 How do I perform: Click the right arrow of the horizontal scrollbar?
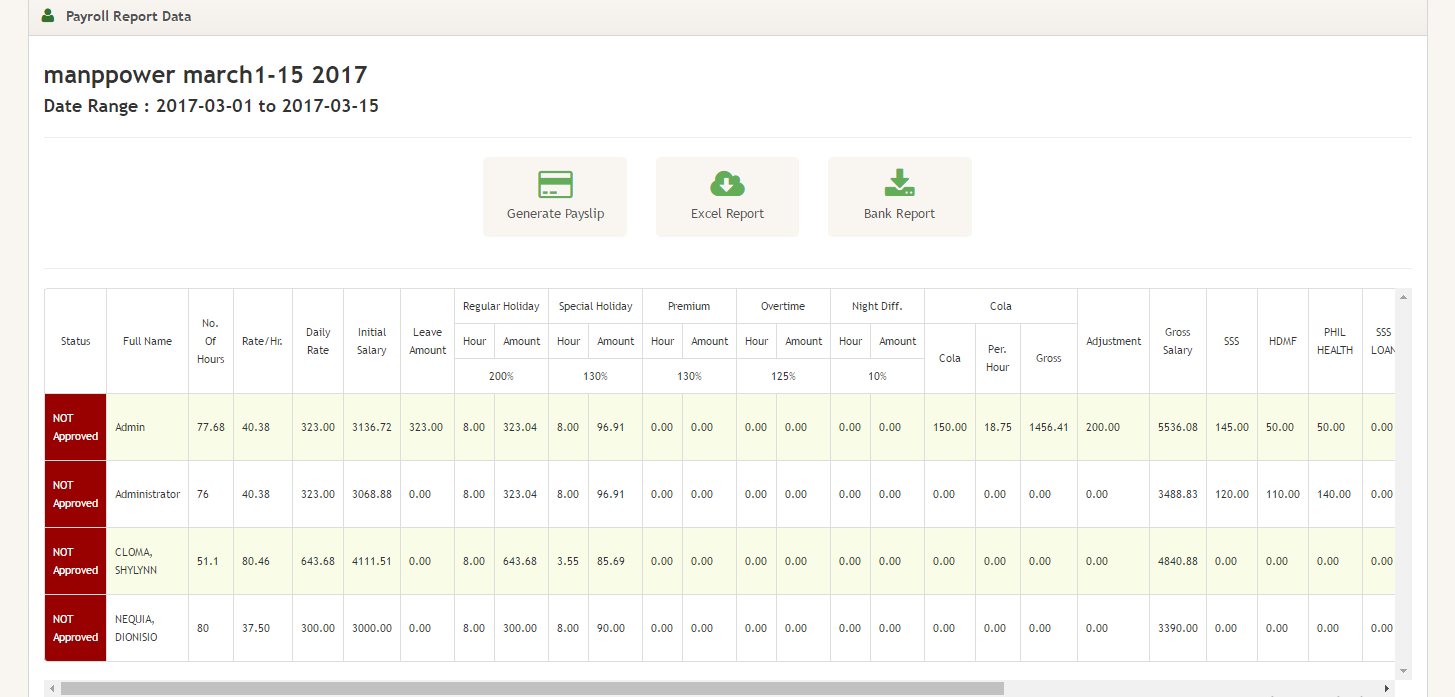point(1387,689)
